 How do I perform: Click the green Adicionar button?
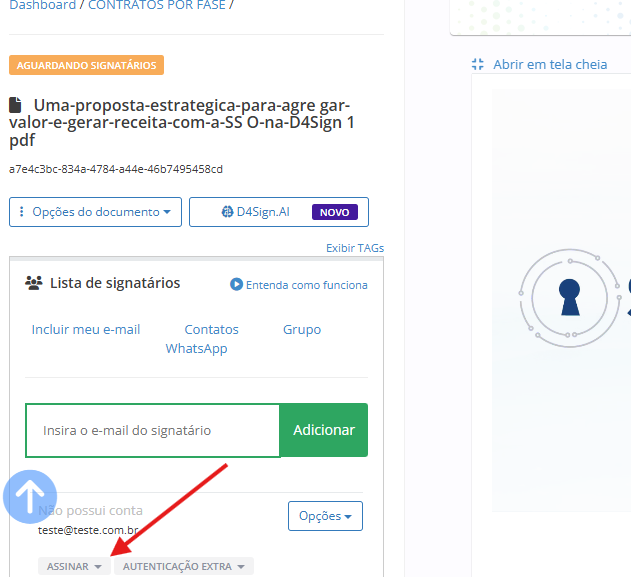click(324, 430)
